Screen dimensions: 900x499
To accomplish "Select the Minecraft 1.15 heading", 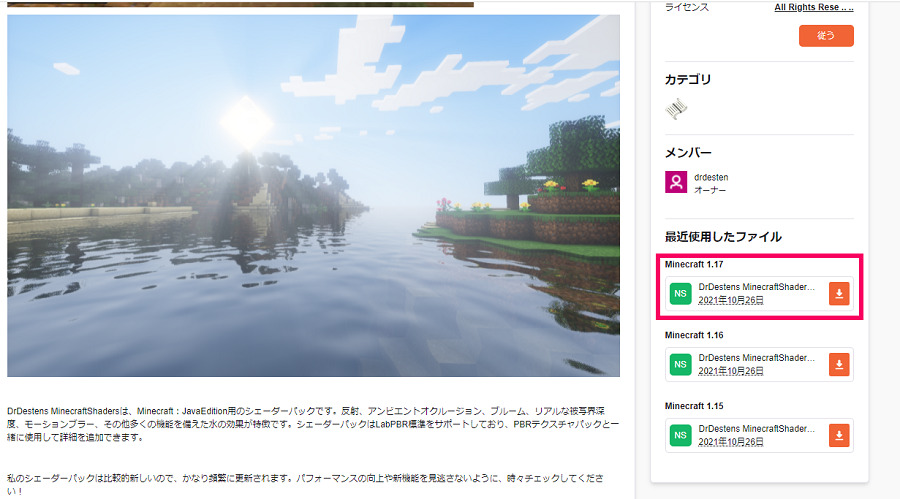I will (694, 405).
